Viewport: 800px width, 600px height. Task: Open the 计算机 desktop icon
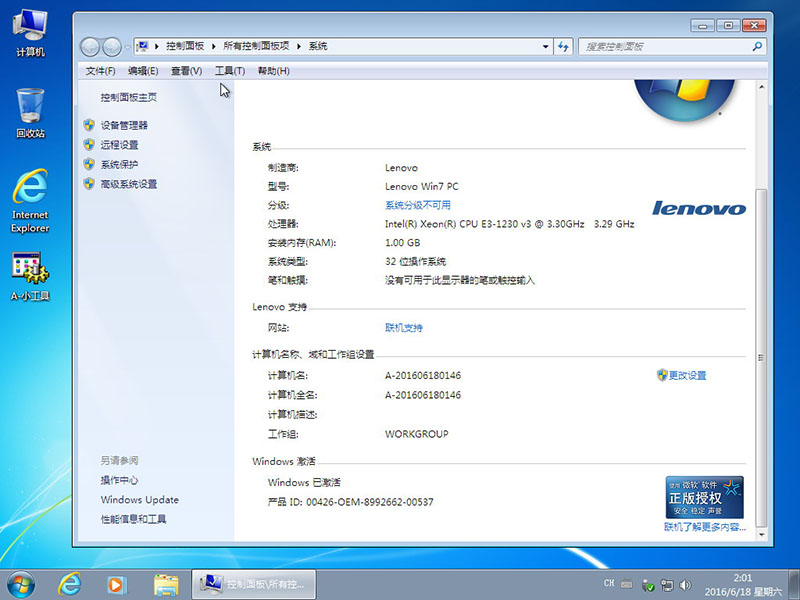click(x=30, y=33)
